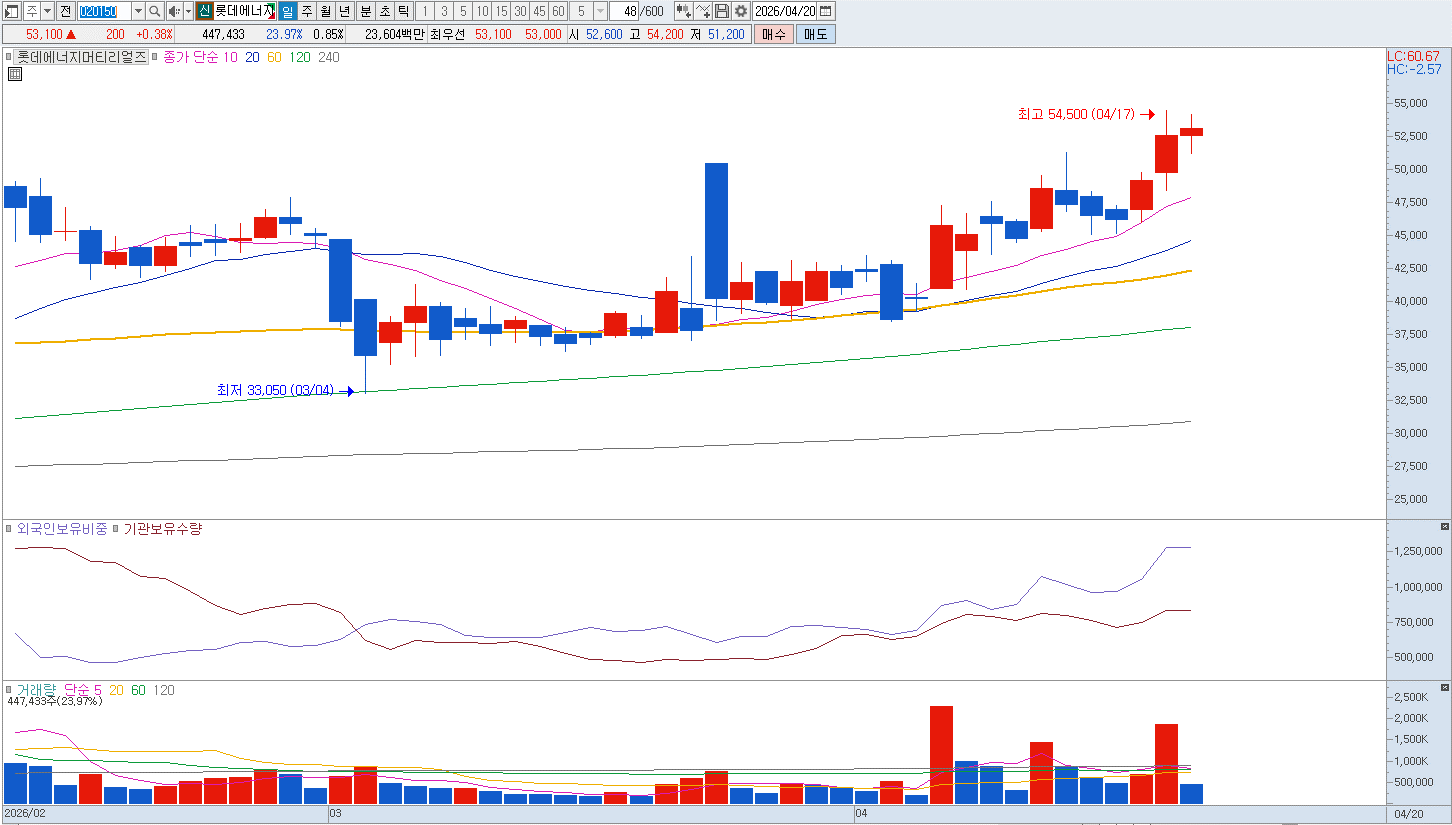Screen dimensions: 1452x825
Task: Click the line drawing tool icon
Action: [x=702, y=11]
